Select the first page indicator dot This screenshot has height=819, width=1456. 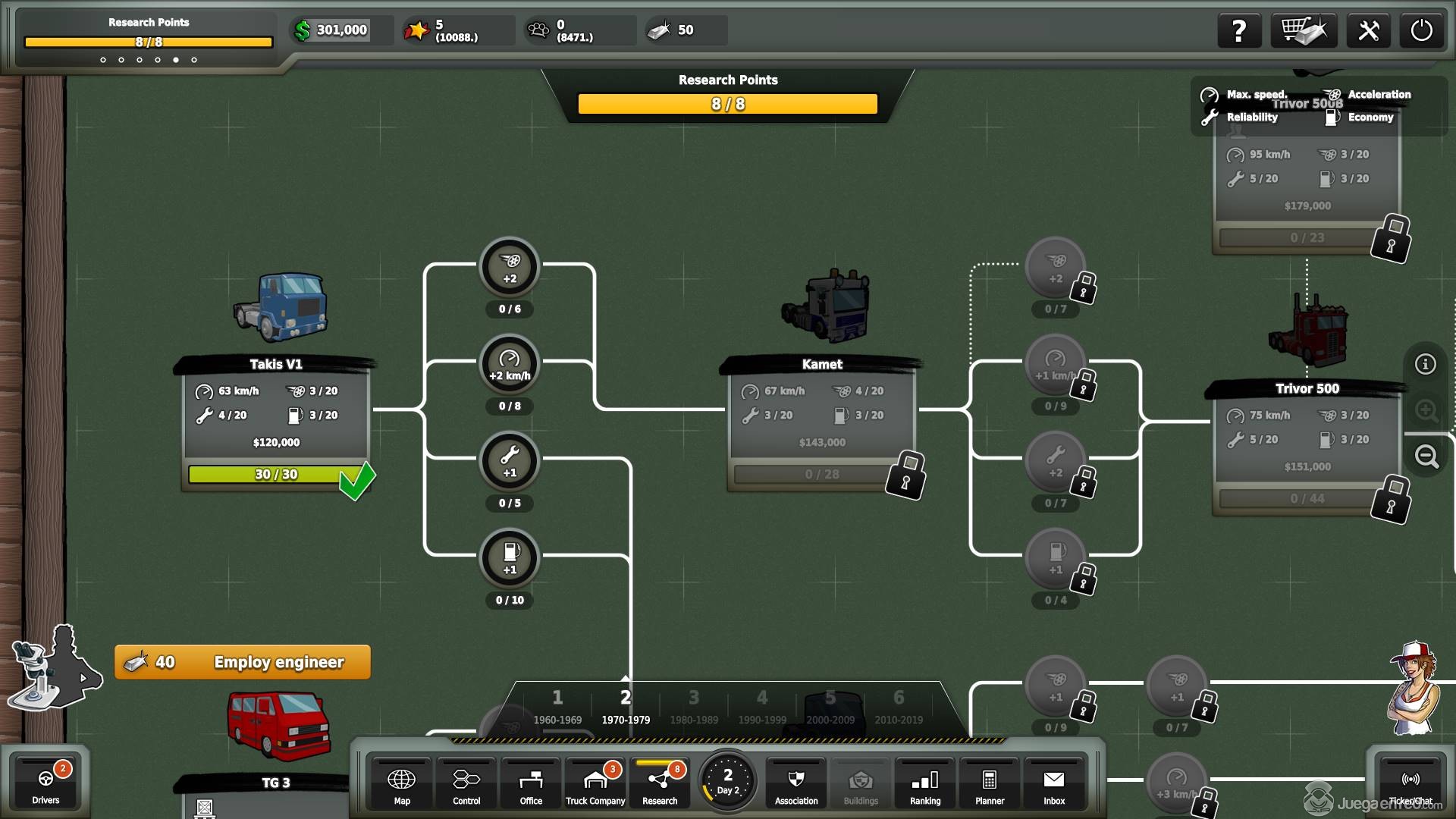pos(103,60)
